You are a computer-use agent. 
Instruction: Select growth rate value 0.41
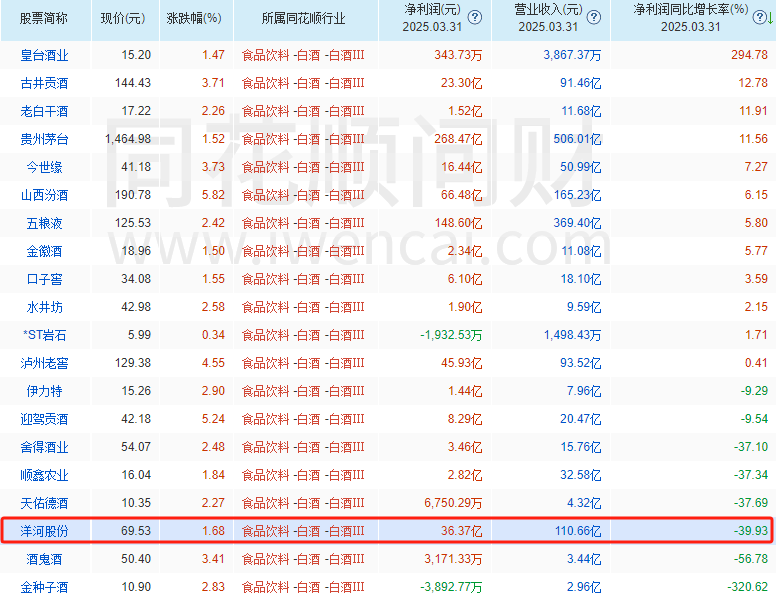(x=756, y=363)
